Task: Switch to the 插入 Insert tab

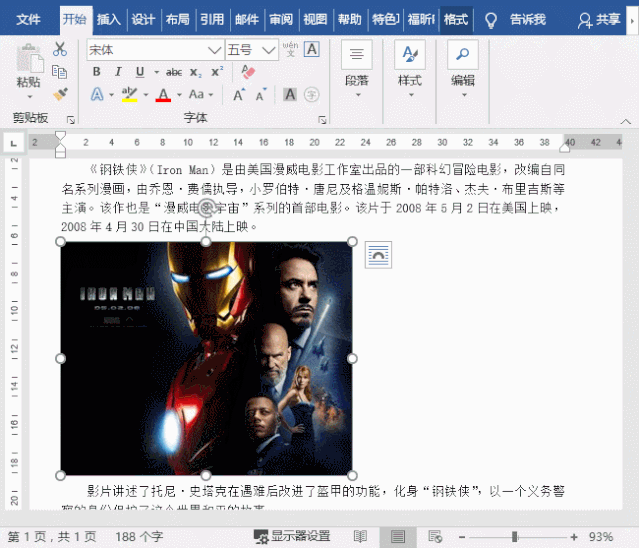Action: pyautogui.click(x=108, y=20)
